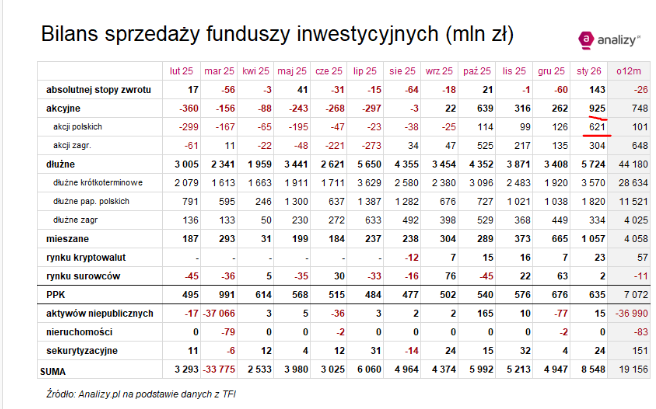Click the 'dłużne krótkoterminowe' row label

coord(98,183)
